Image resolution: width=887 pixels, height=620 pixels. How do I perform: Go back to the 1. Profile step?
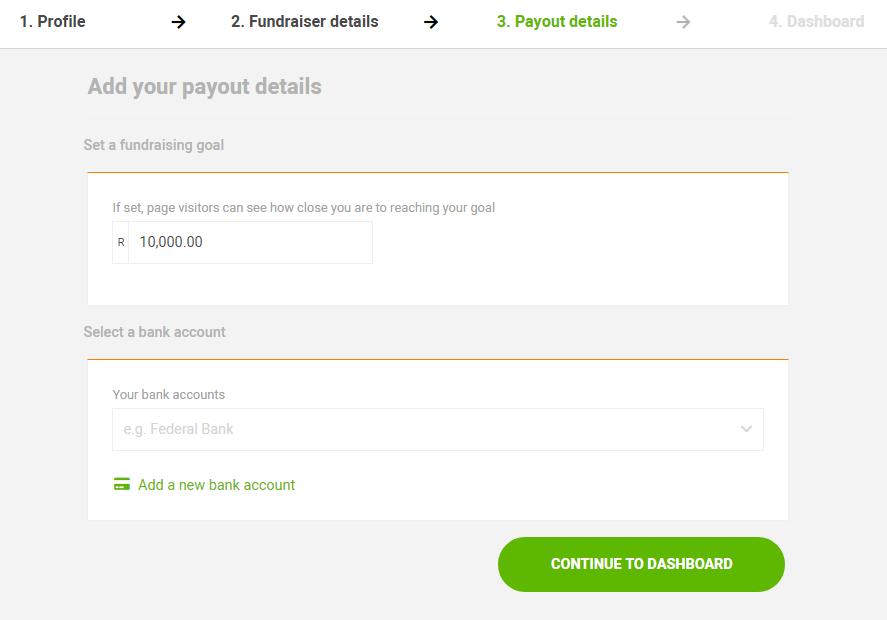52,22
